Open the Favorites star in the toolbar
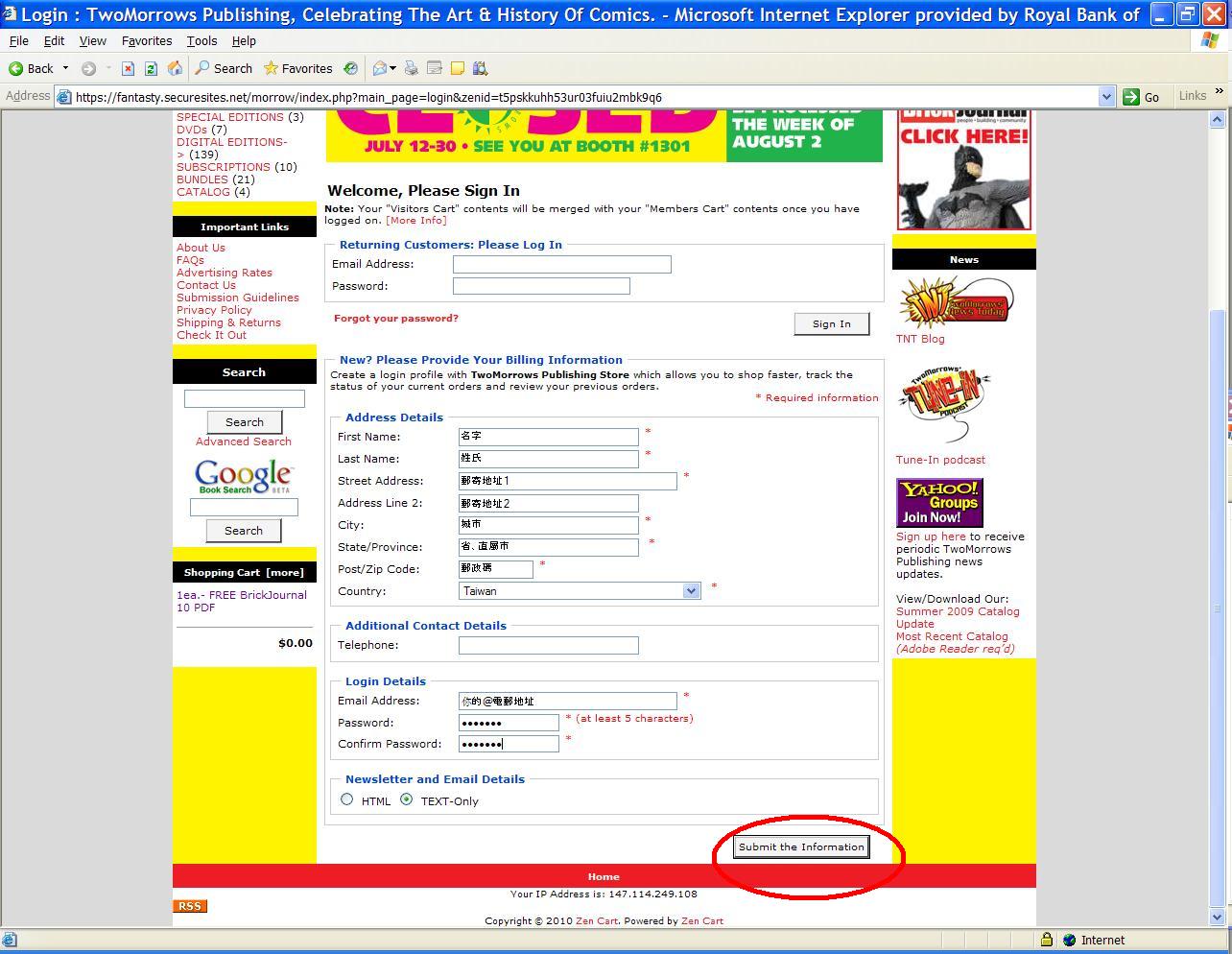Screen dimensions: 1232x954 (x=272, y=68)
